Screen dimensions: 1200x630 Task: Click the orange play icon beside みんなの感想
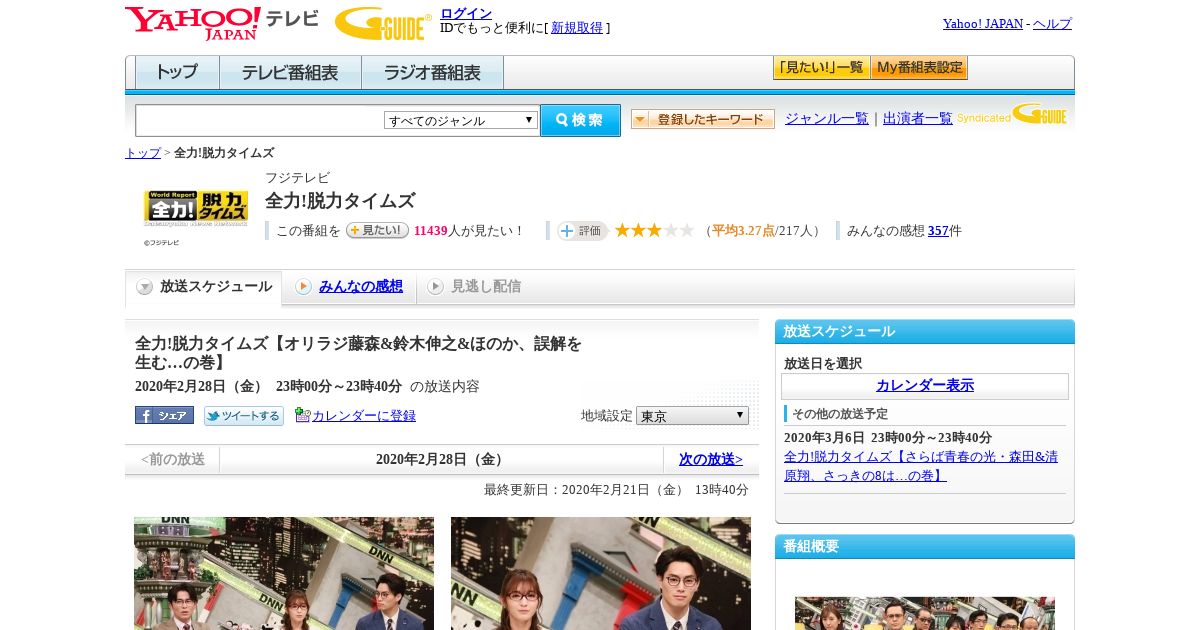click(303, 287)
